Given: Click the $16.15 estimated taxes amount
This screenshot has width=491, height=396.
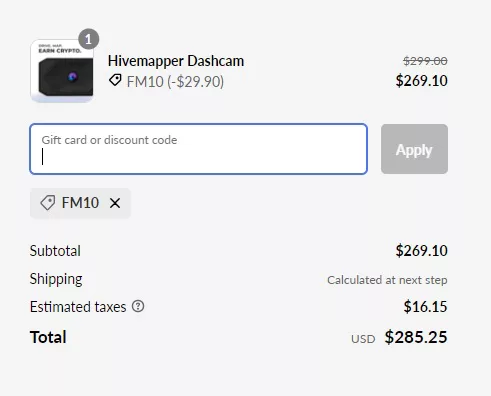Looking at the screenshot, I should [x=425, y=307].
